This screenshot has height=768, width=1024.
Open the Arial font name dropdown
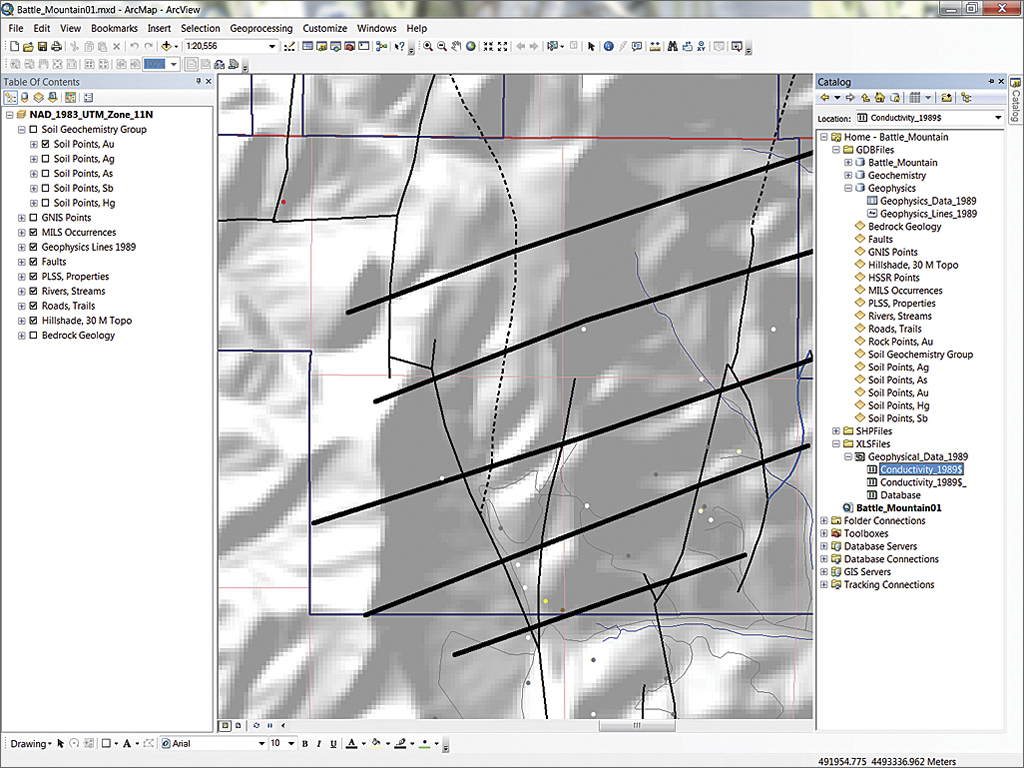[x=261, y=743]
